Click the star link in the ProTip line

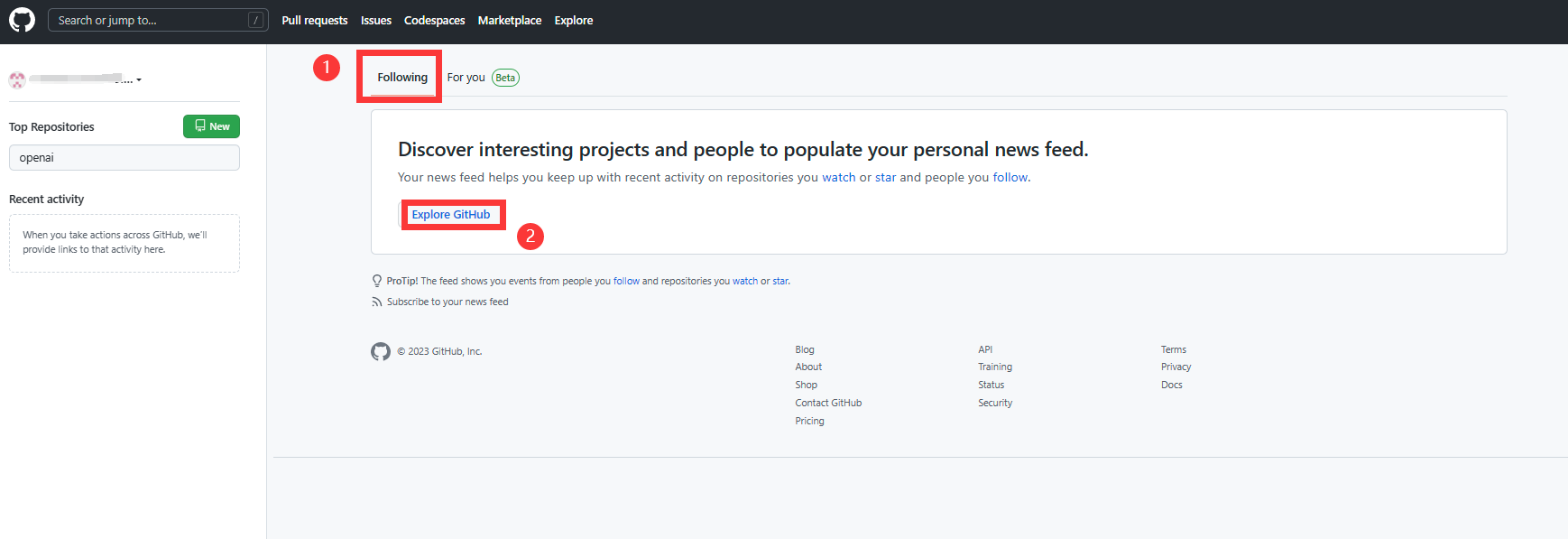pos(780,281)
